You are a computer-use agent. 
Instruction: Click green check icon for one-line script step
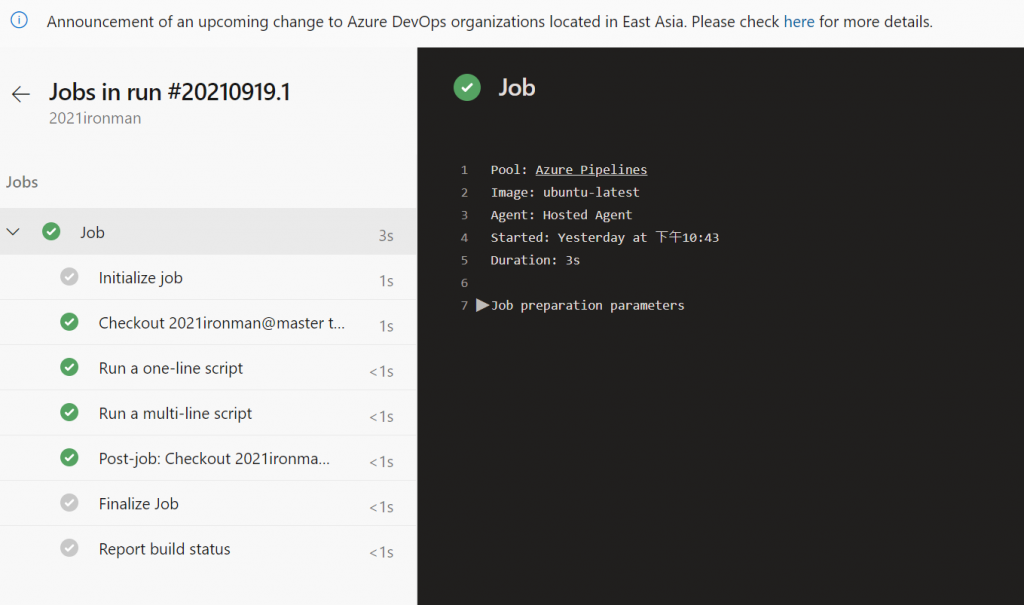coord(69,368)
